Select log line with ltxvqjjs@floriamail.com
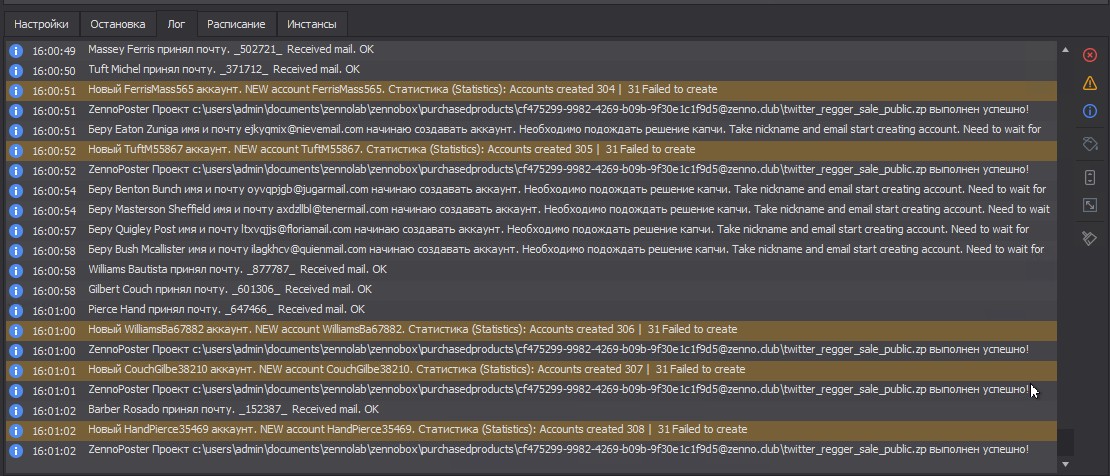The image size is (1110, 476). point(531,230)
